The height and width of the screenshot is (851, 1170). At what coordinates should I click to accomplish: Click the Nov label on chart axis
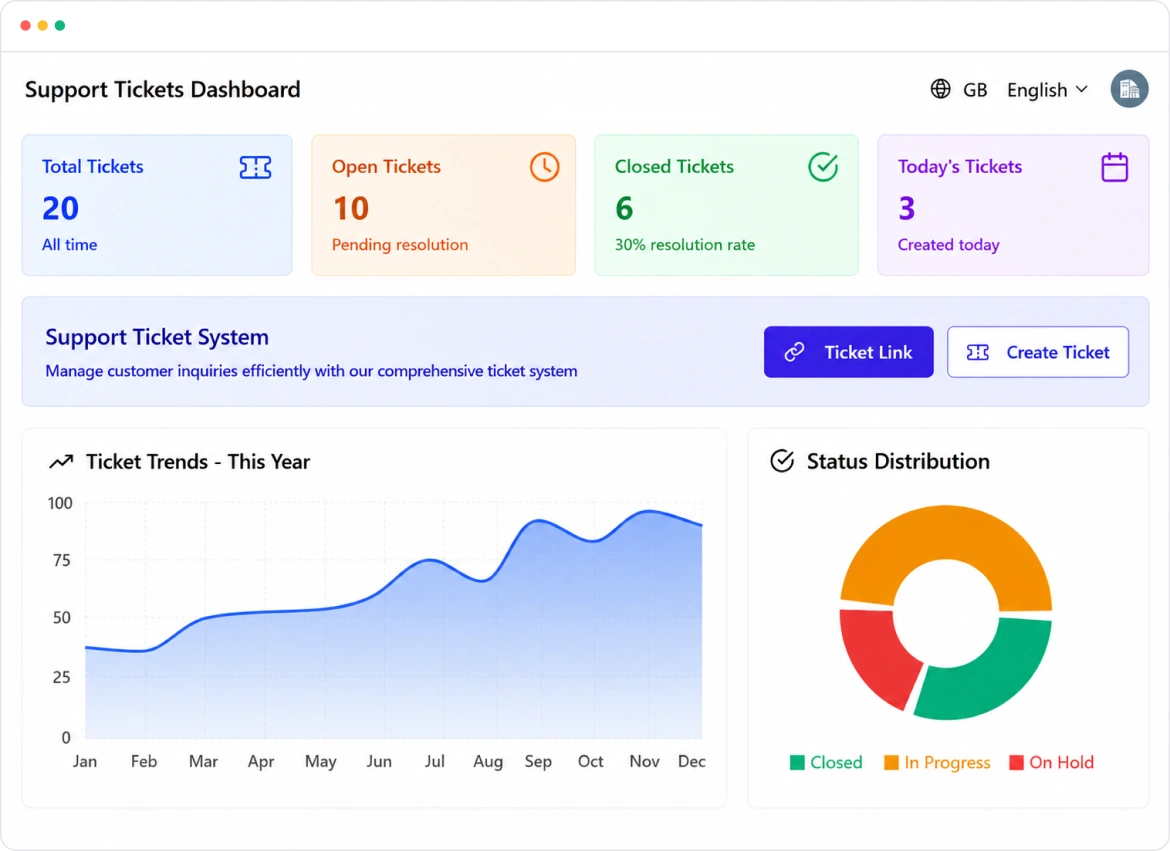coord(644,761)
